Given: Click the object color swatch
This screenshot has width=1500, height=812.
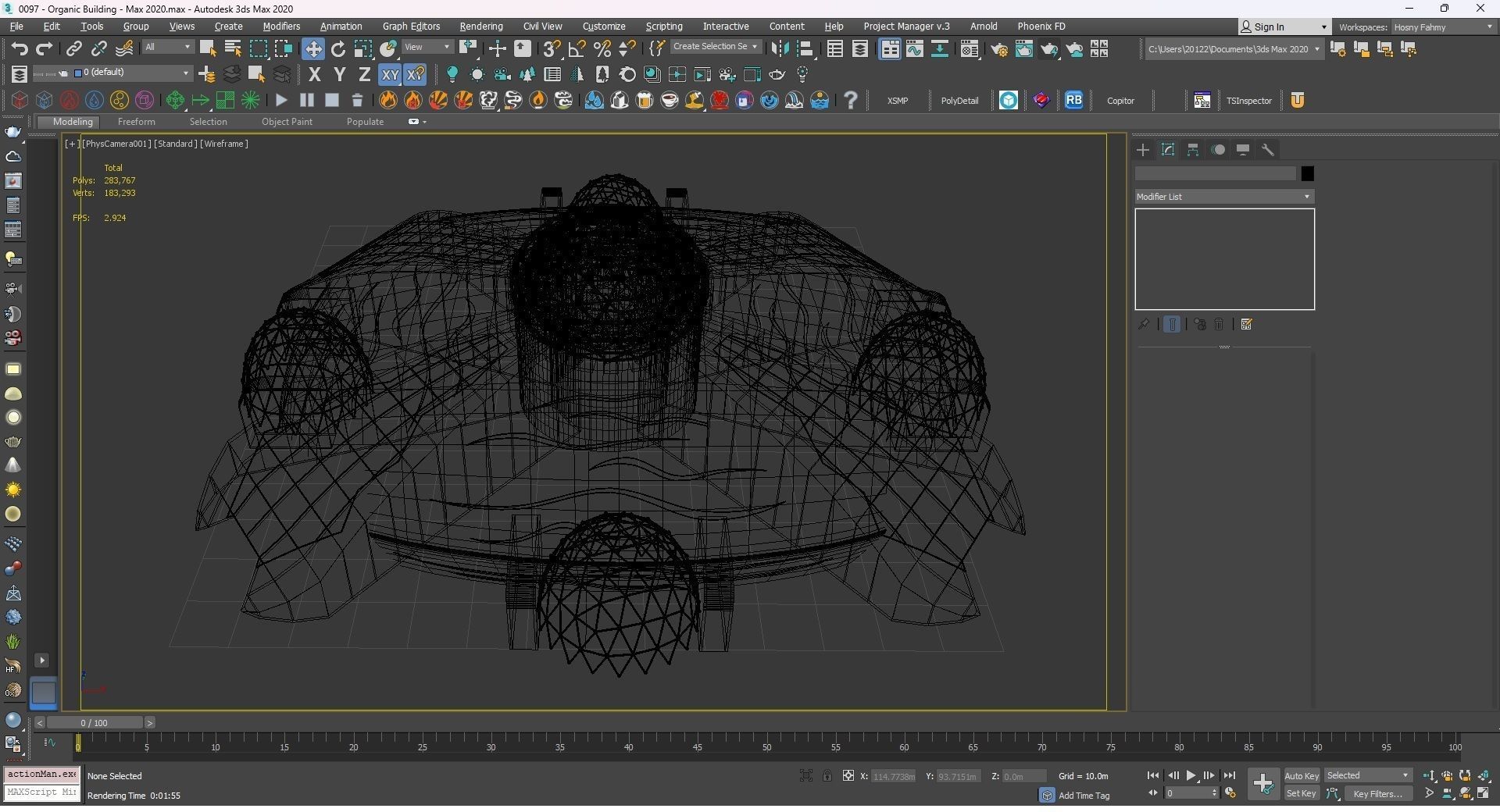Looking at the screenshot, I should point(1307,173).
